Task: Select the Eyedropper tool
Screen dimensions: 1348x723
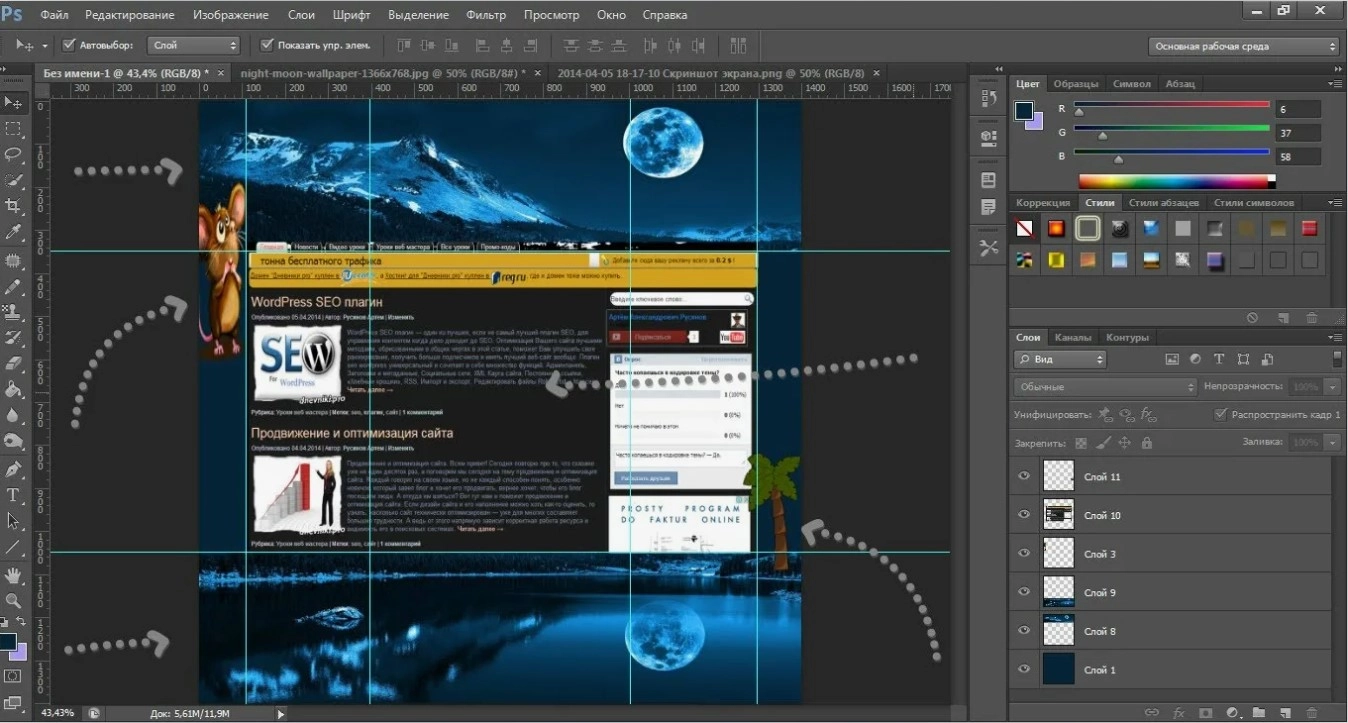Action: click(x=14, y=233)
